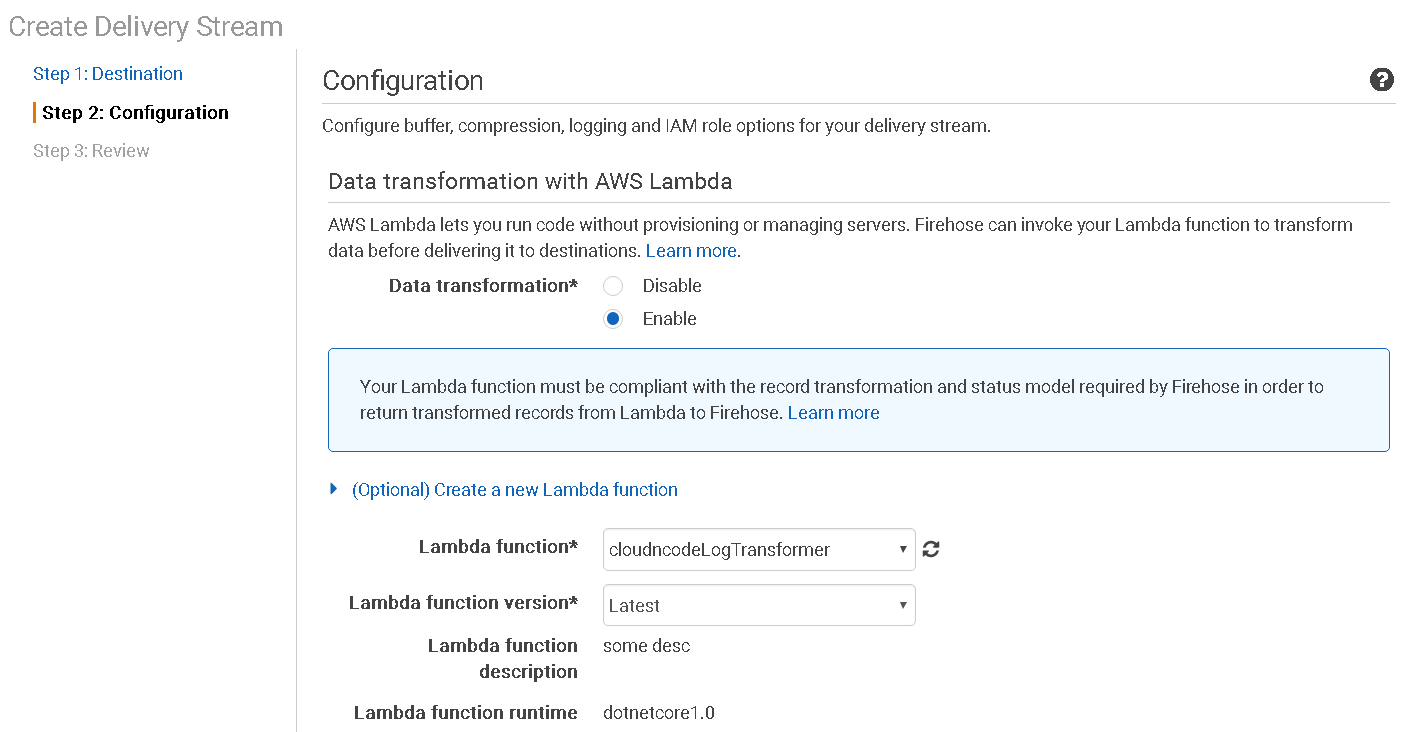
Task: Click the 'some desc' description text
Action: click(646, 646)
